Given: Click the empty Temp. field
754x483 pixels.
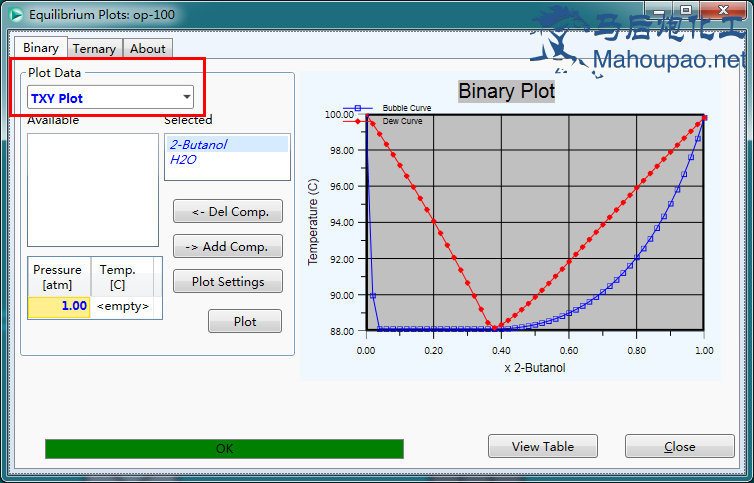Looking at the screenshot, I should pos(123,306).
